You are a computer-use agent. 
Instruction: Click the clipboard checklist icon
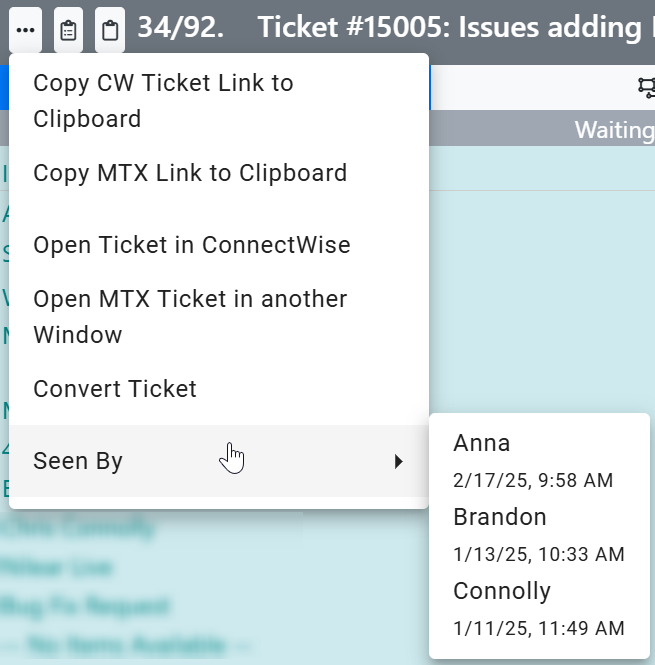point(68,30)
